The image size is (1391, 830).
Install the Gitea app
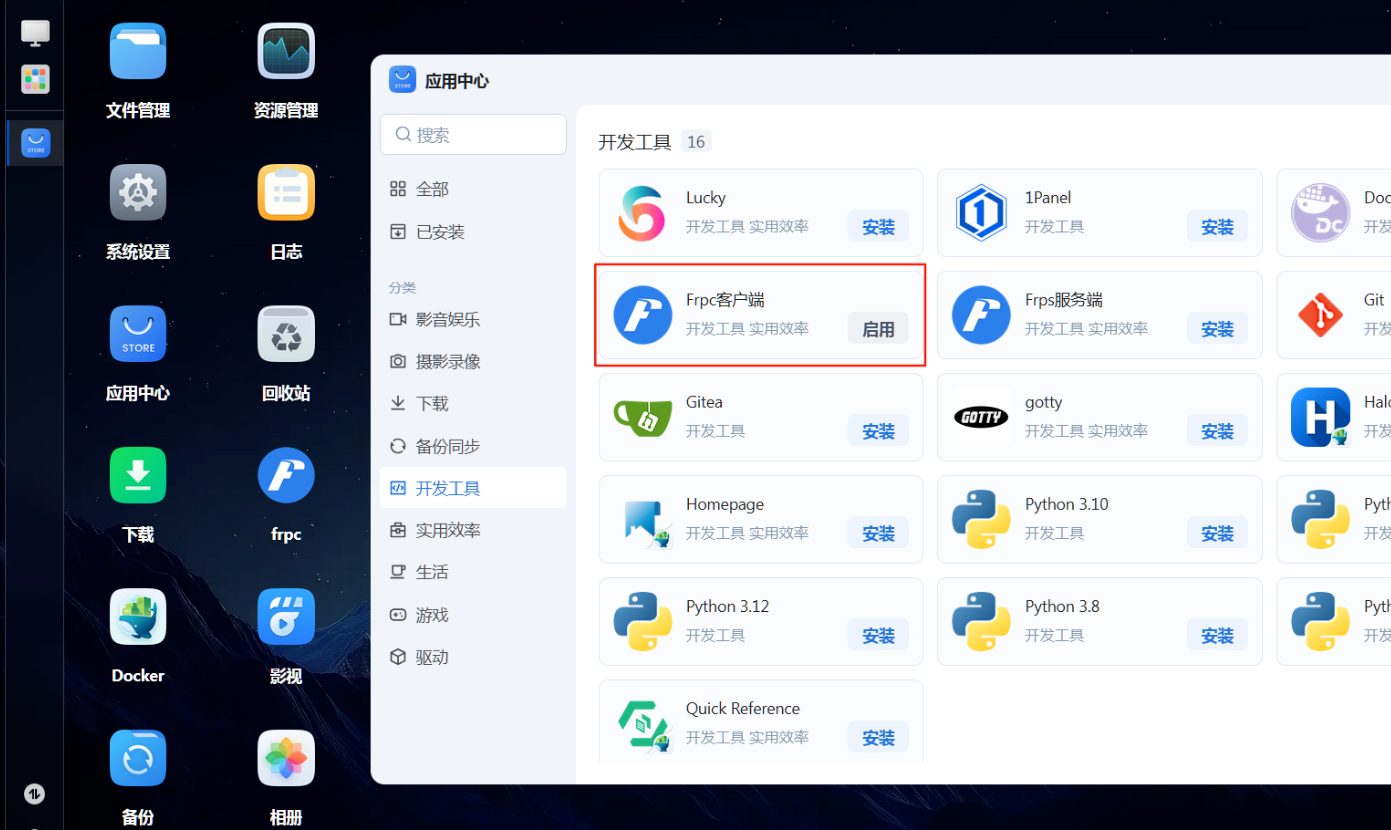[878, 431]
